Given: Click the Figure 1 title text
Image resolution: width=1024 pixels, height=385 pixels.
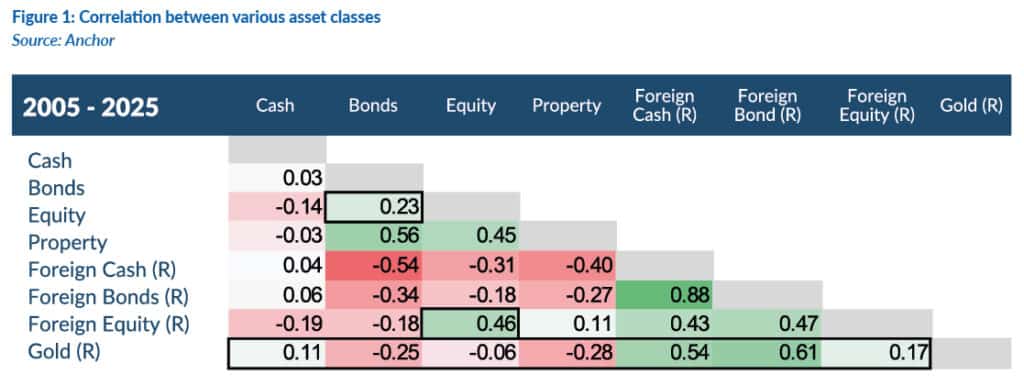Looking at the screenshot, I should click(x=196, y=18).
